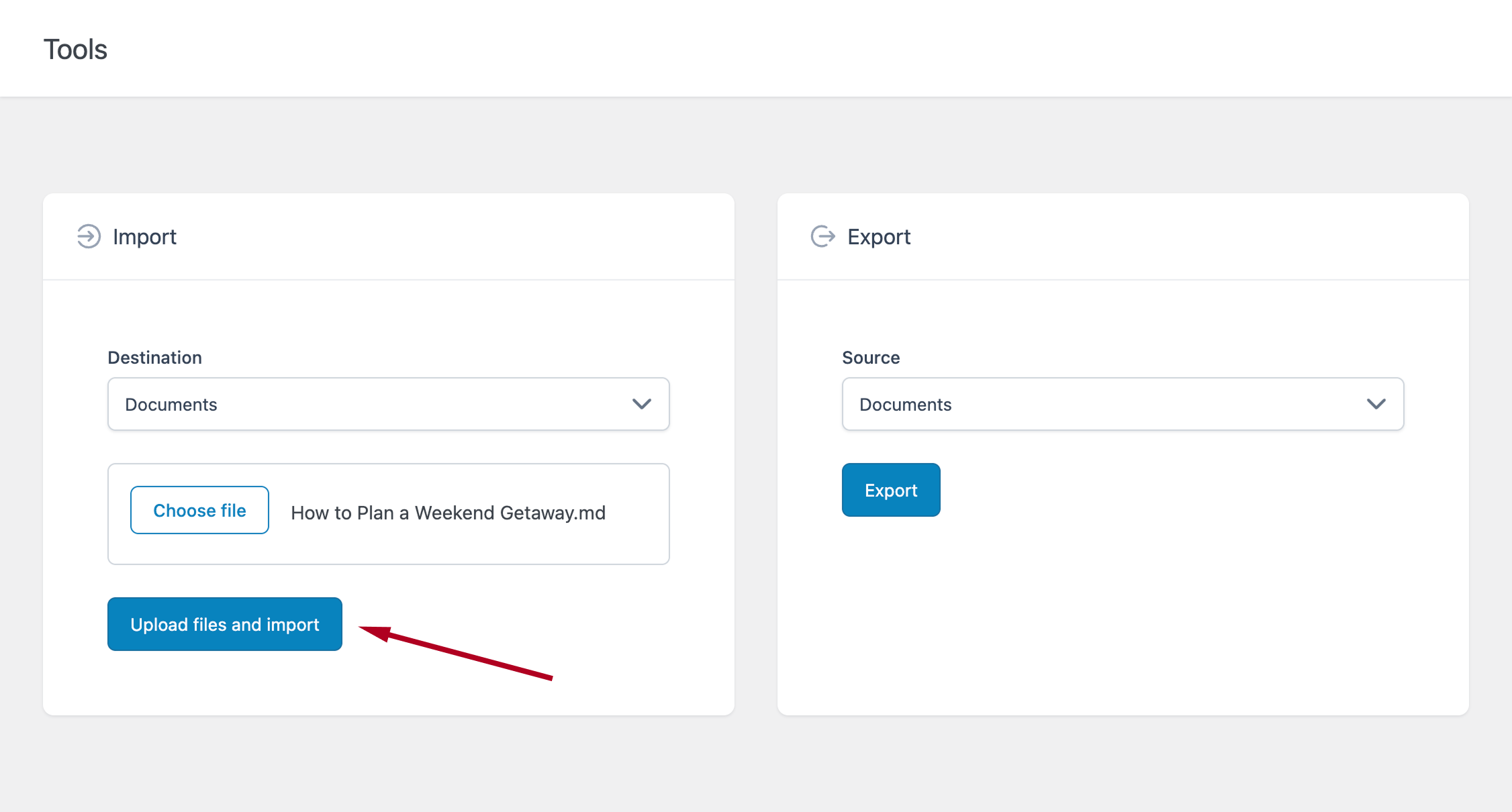
Task: Click the filename How to Plan a Weekend Getaway.md
Action: [448, 512]
